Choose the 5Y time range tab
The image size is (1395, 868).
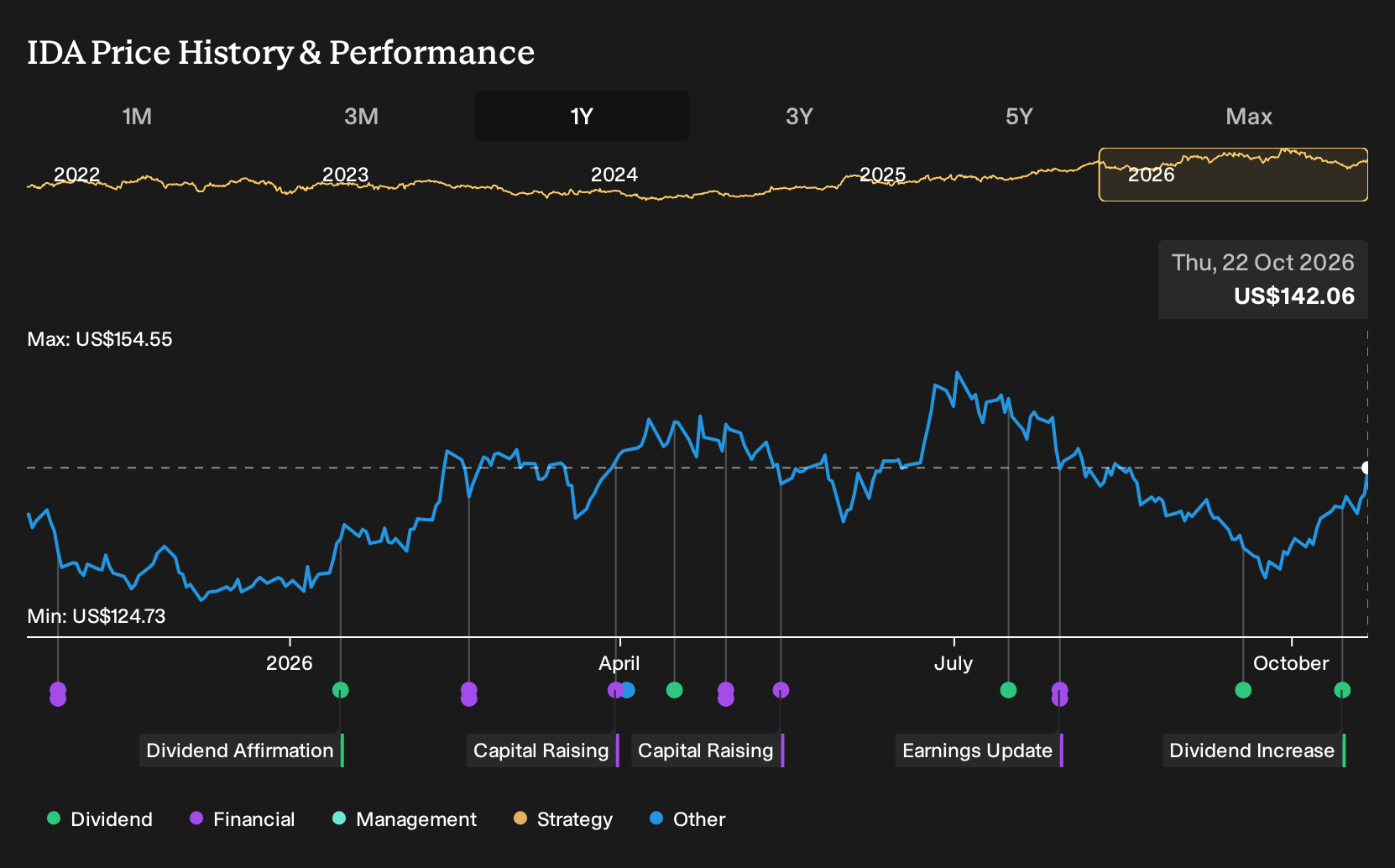(x=1019, y=116)
